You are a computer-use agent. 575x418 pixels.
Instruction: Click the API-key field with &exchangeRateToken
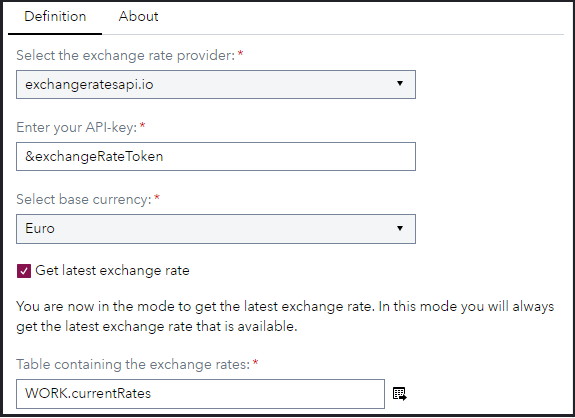(x=216, y=157)
